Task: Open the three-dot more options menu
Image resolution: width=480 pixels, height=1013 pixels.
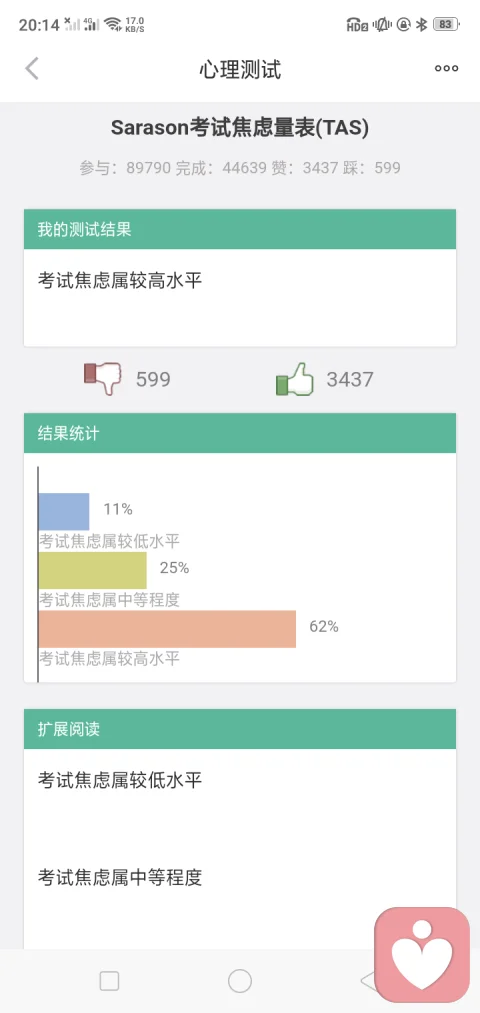Action: click(446, 68)
